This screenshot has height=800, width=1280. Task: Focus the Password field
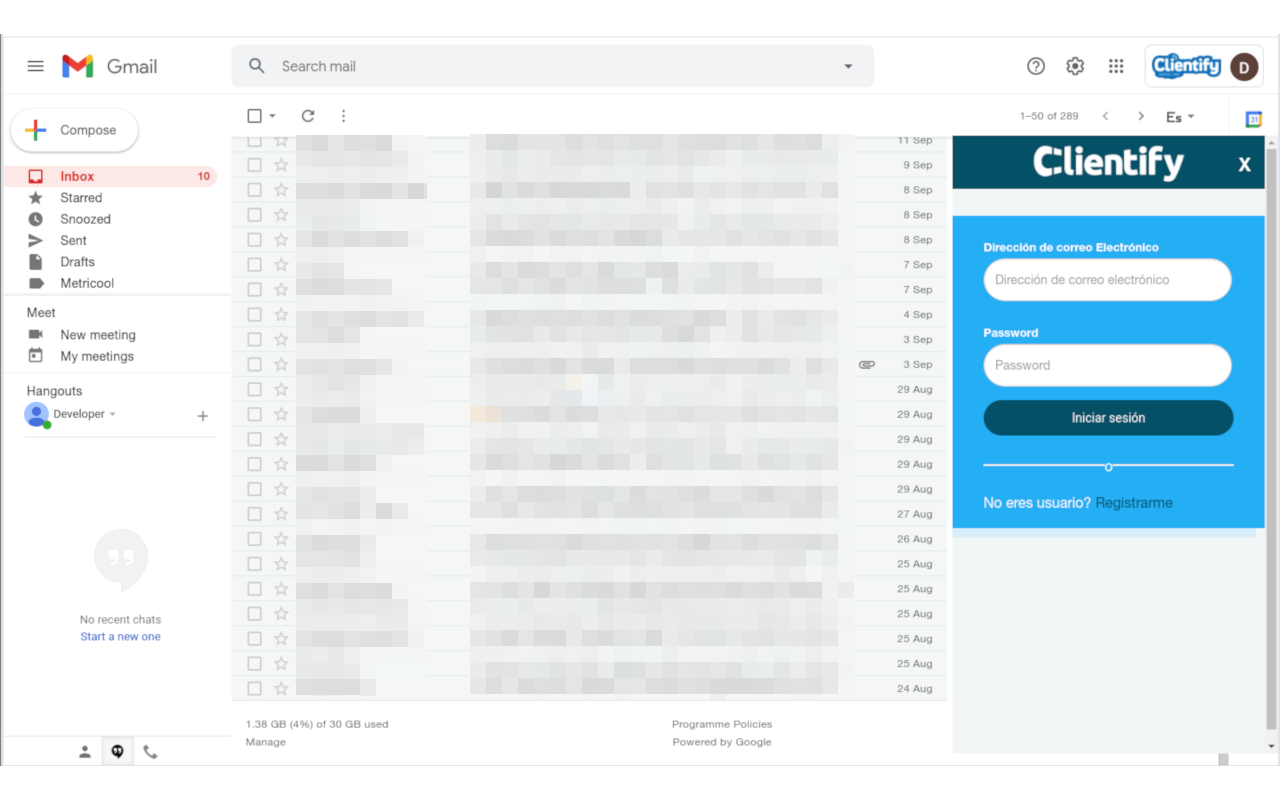(x=1107, y=365)
